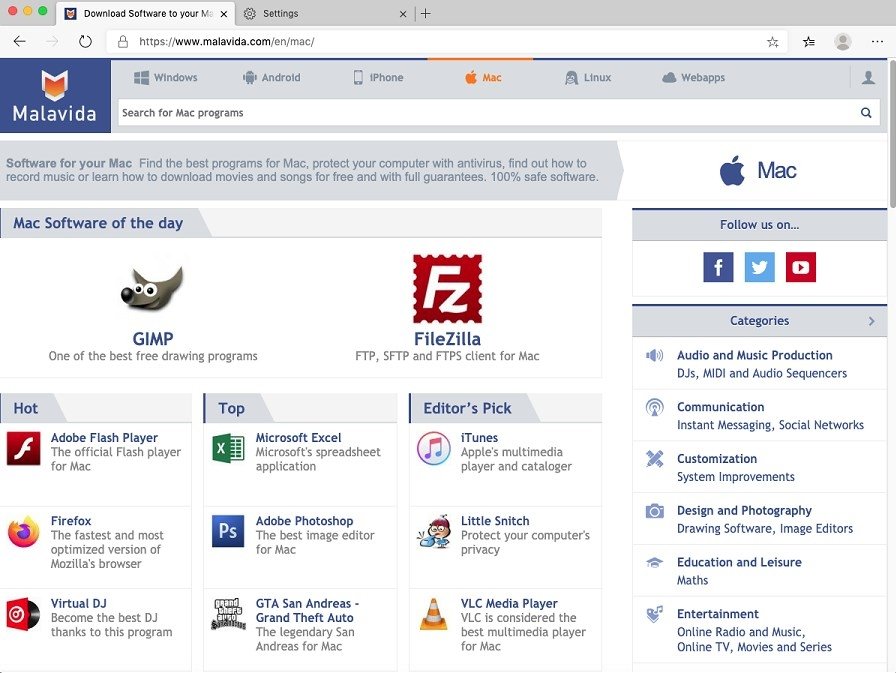Open the Maths subcategory link
Viewport: 896px width, 673px height.
(x=693, y=580)
